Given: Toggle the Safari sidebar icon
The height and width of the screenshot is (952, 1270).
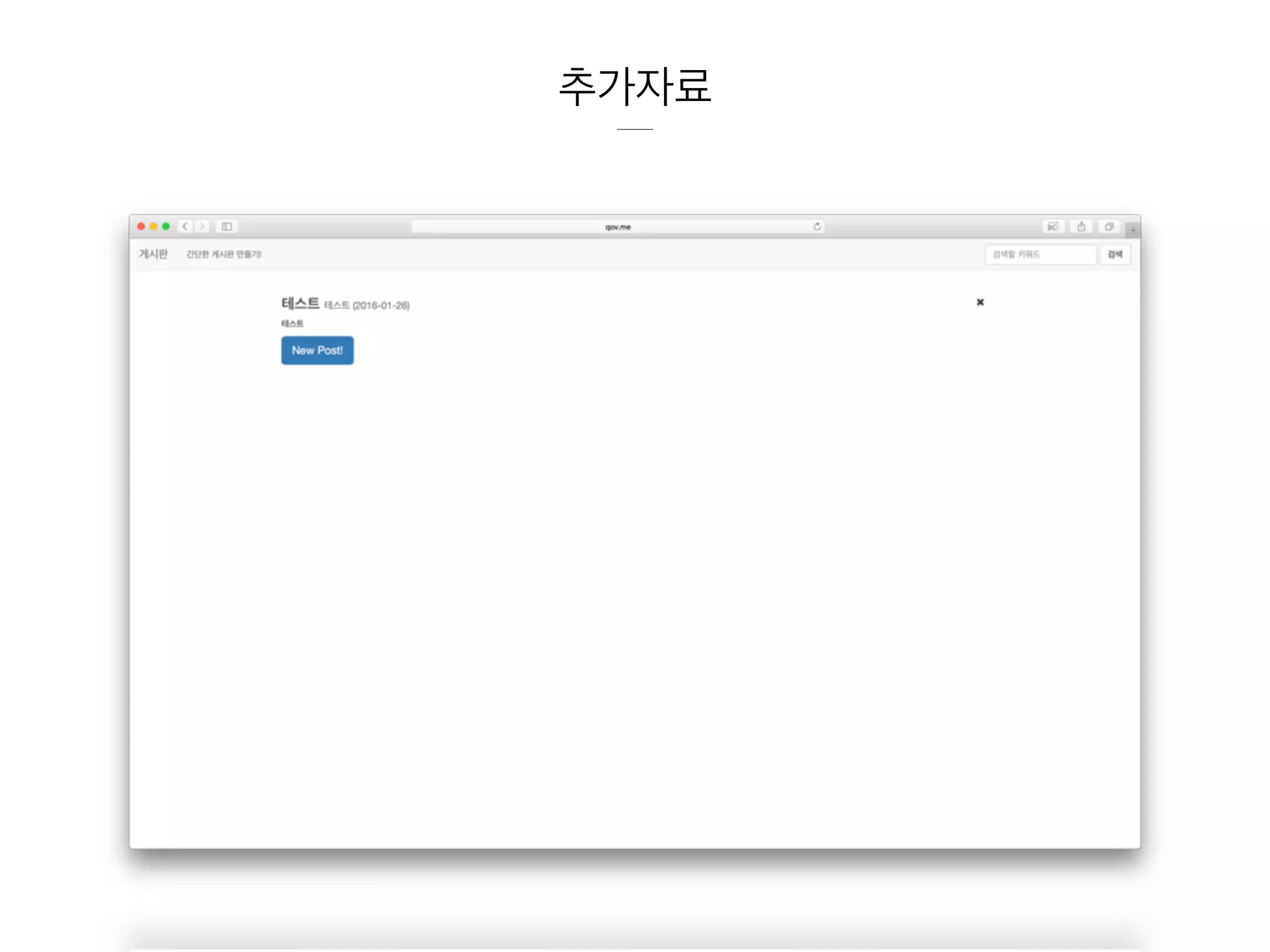Looking at the screenshot, I should pos(227,226).
